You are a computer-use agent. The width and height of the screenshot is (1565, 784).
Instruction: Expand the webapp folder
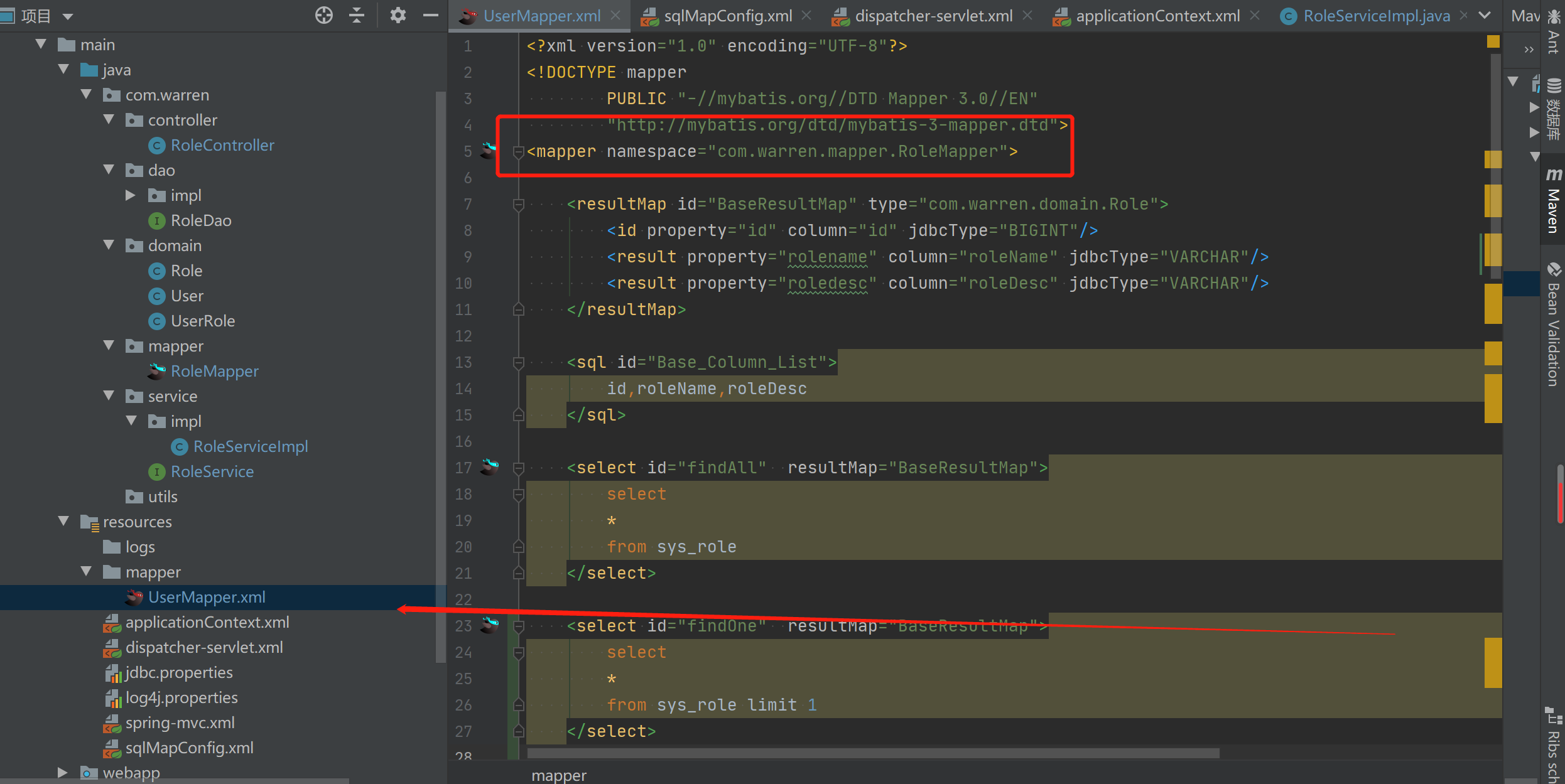(63, 772)
